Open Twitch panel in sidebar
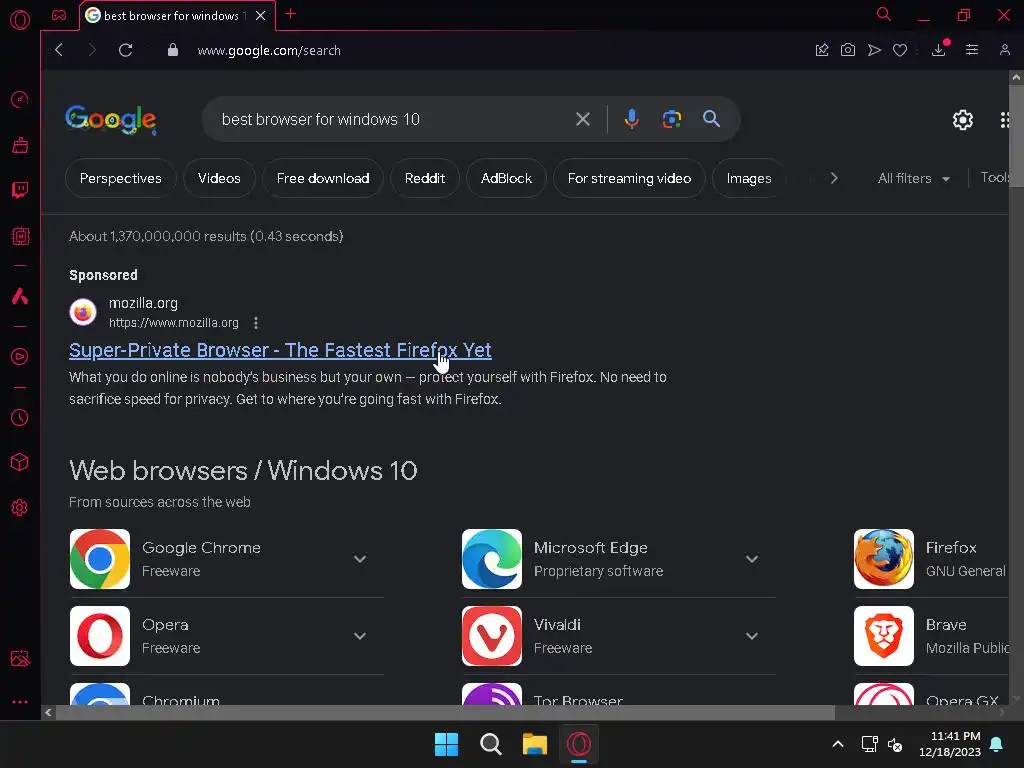 tap(20, 191)
